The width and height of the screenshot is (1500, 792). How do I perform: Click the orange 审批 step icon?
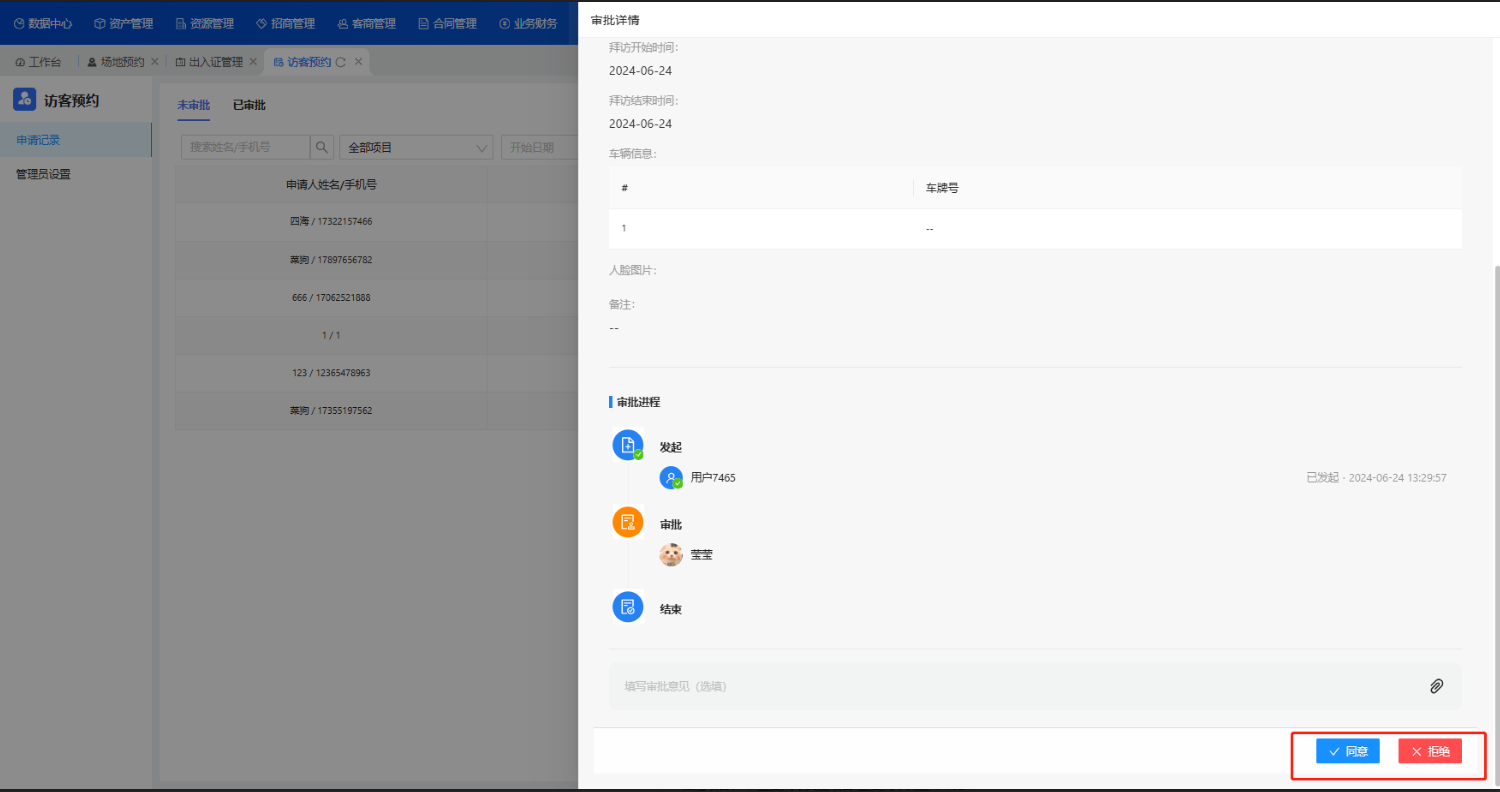(x=627, y=522)
